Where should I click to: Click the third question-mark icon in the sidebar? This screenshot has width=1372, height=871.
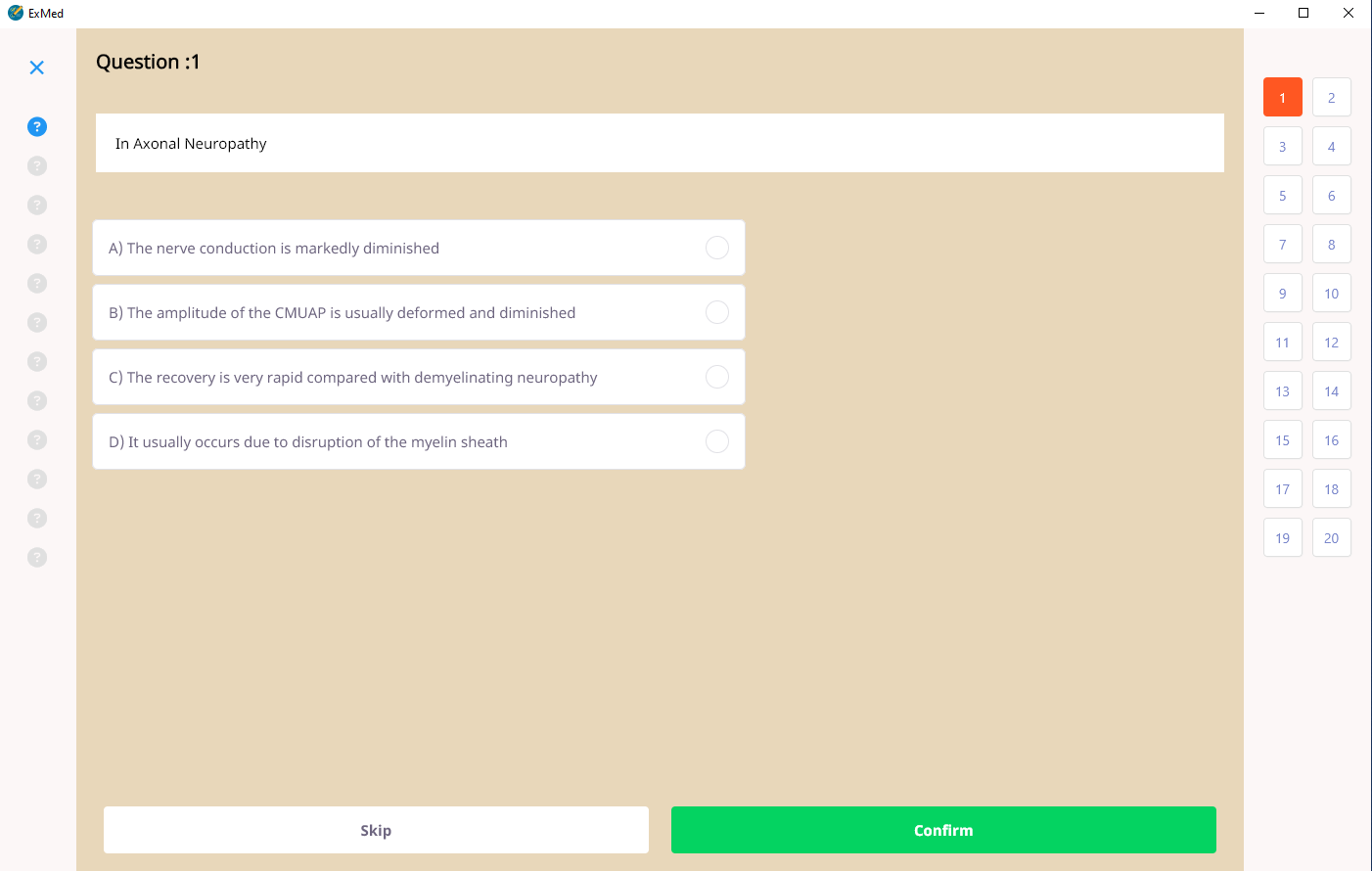pos(36,205)
